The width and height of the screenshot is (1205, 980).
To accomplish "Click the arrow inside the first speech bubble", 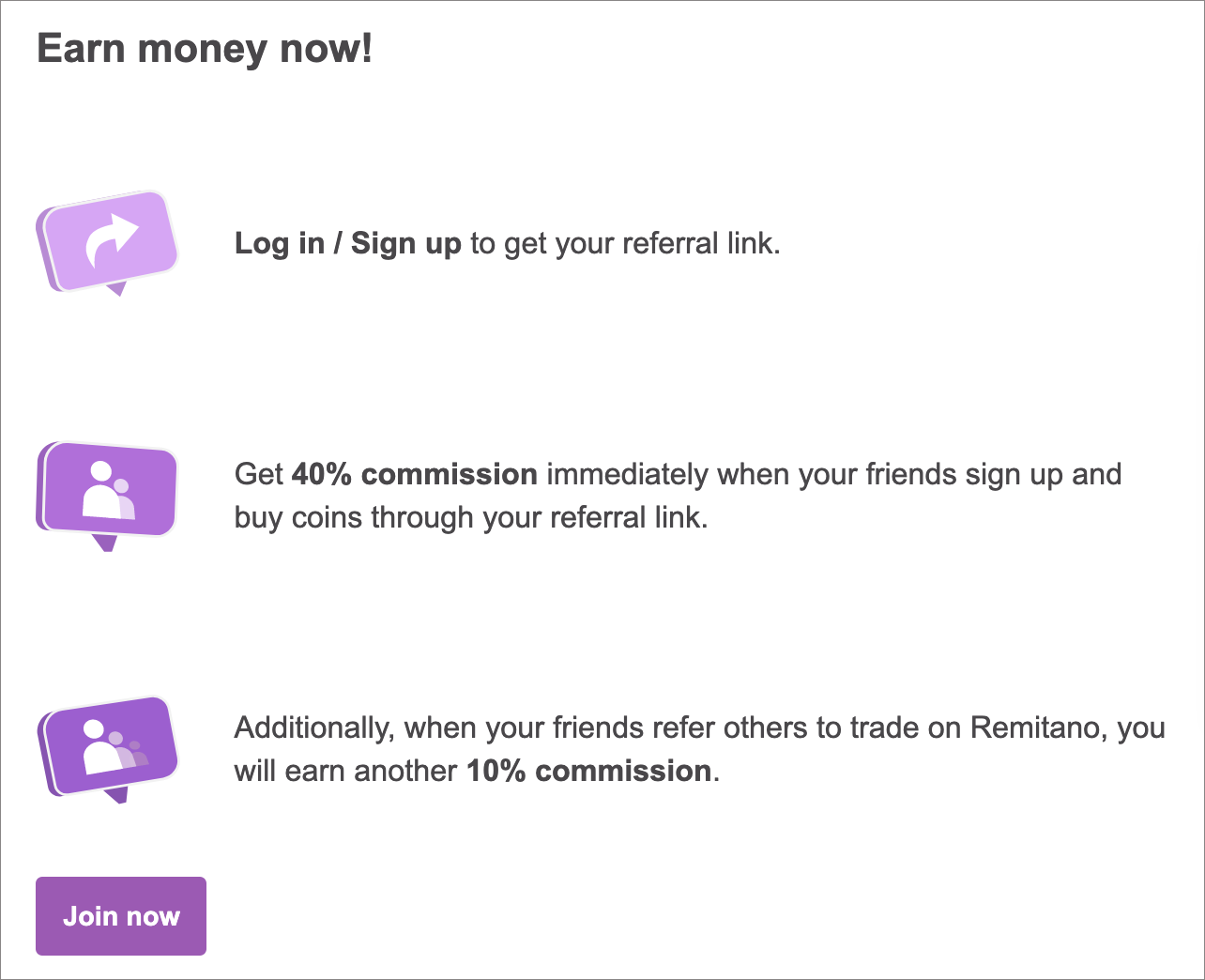I will 111,237.
